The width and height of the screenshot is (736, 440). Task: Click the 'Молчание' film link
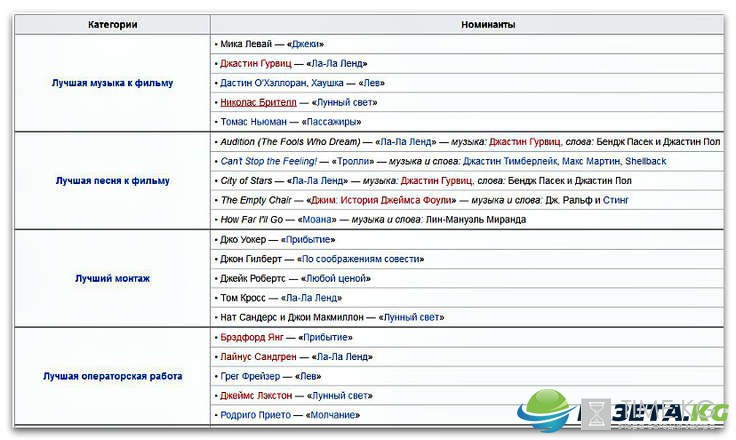(x=332, y=416)
